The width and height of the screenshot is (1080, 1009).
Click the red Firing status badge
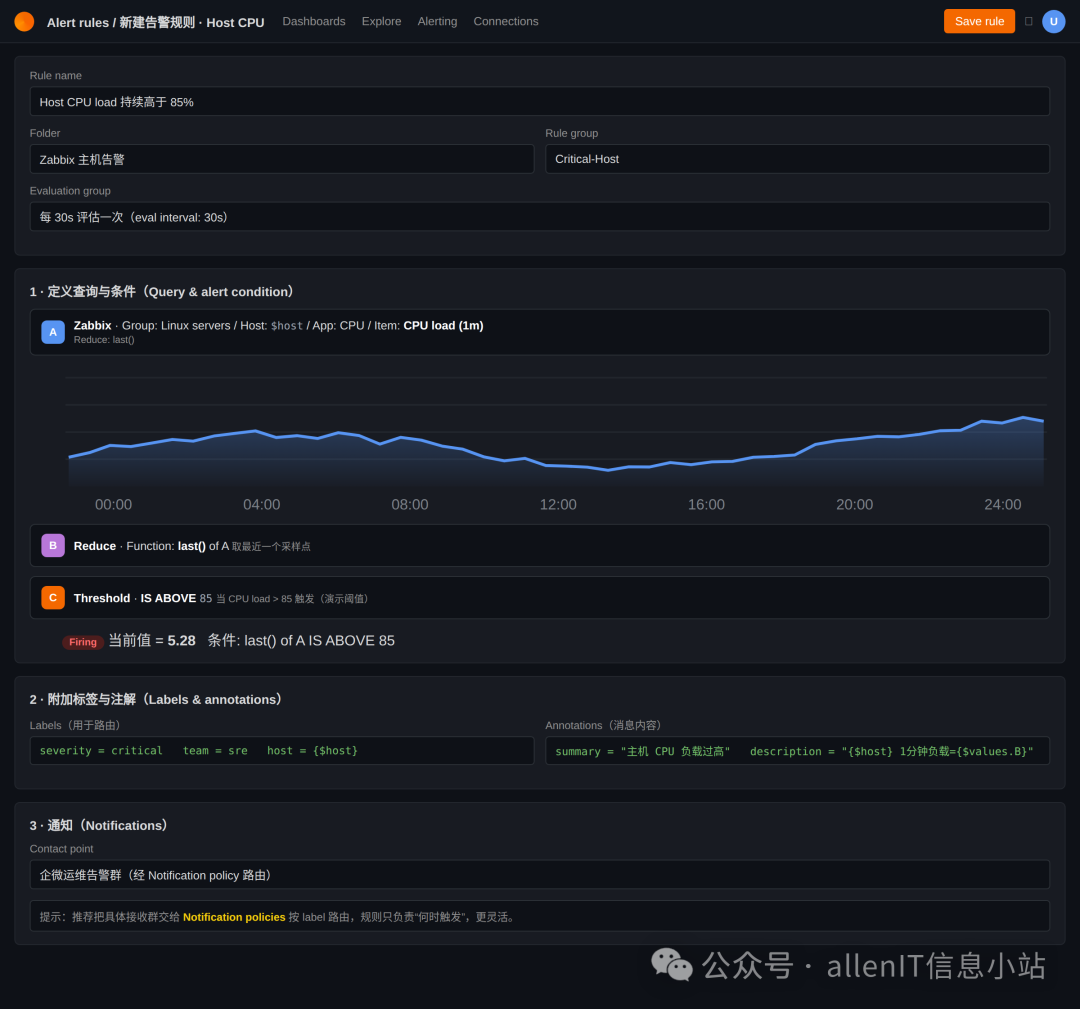click(x=83, y=642)
